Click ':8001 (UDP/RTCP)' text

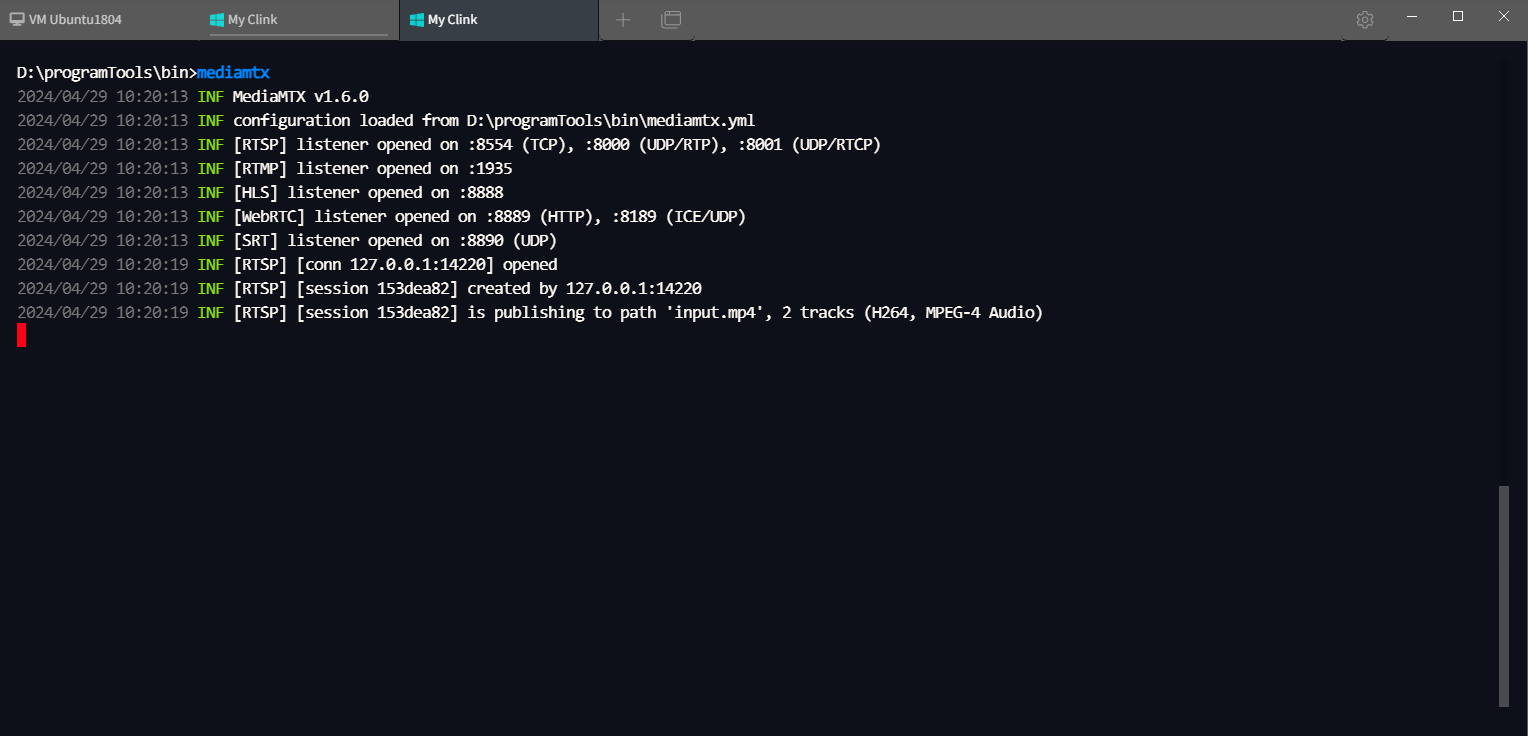(810, 145)
